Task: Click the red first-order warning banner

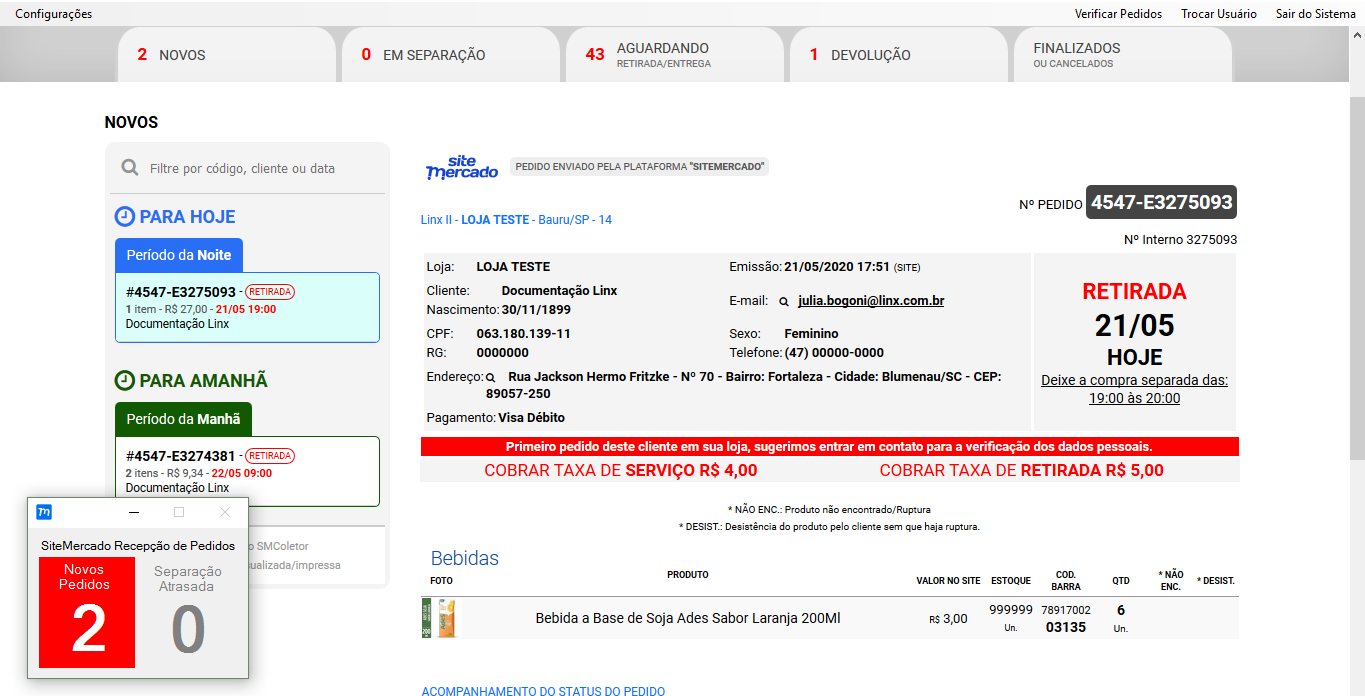Action: tap(830, 447)
